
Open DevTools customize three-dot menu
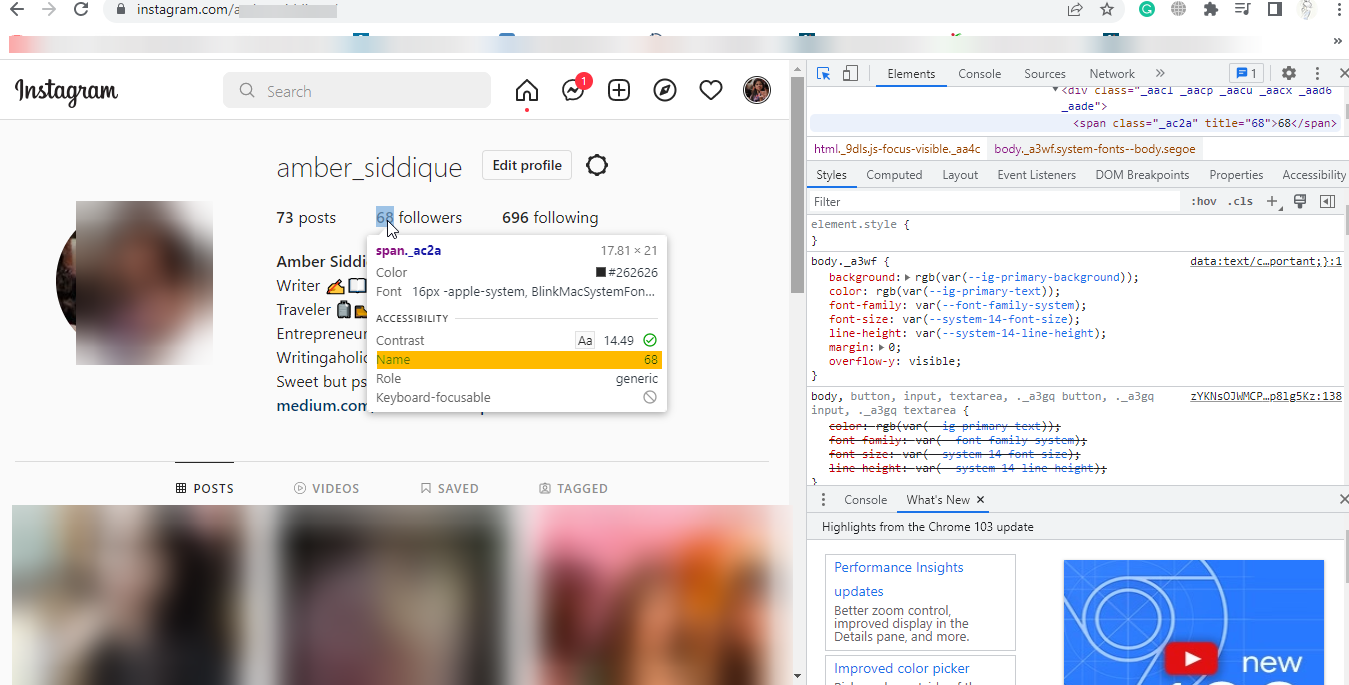(x=1318, y=74)
